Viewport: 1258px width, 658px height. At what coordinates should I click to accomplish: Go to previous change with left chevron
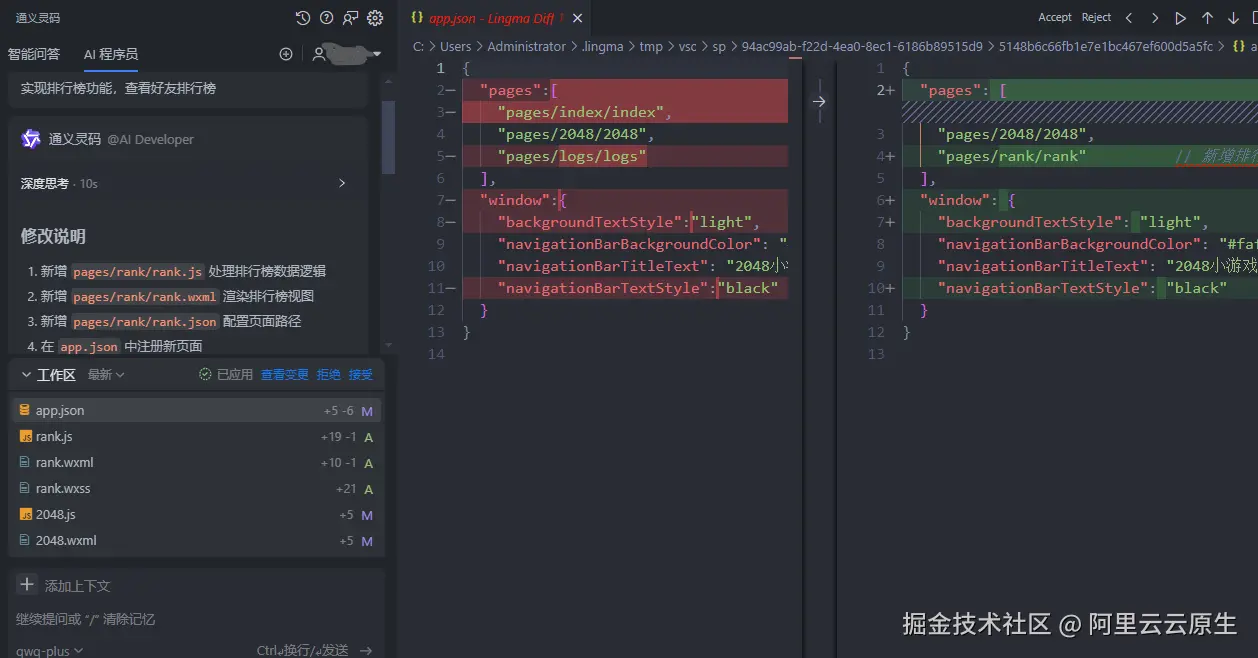1129,18
